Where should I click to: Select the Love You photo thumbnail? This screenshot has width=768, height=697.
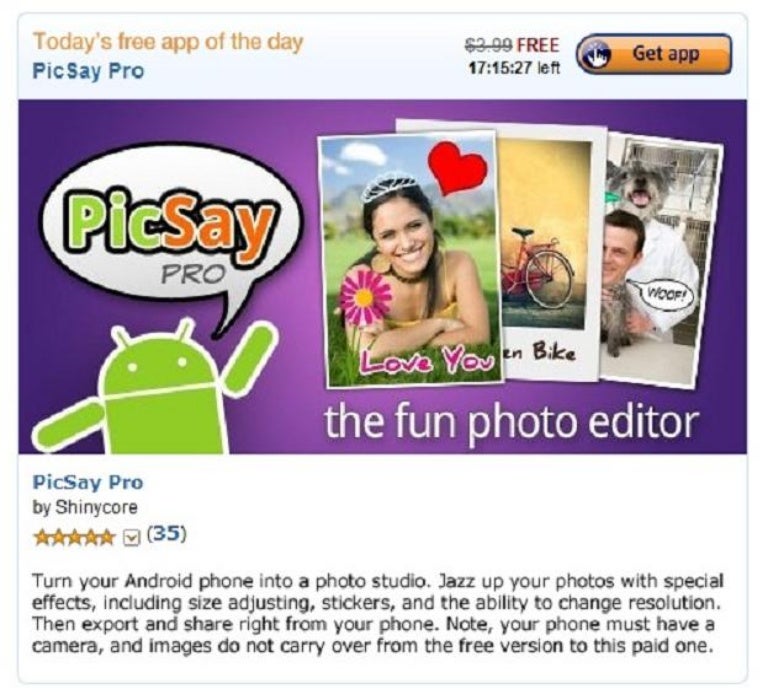pyautogui.click(x=411, y=259)
